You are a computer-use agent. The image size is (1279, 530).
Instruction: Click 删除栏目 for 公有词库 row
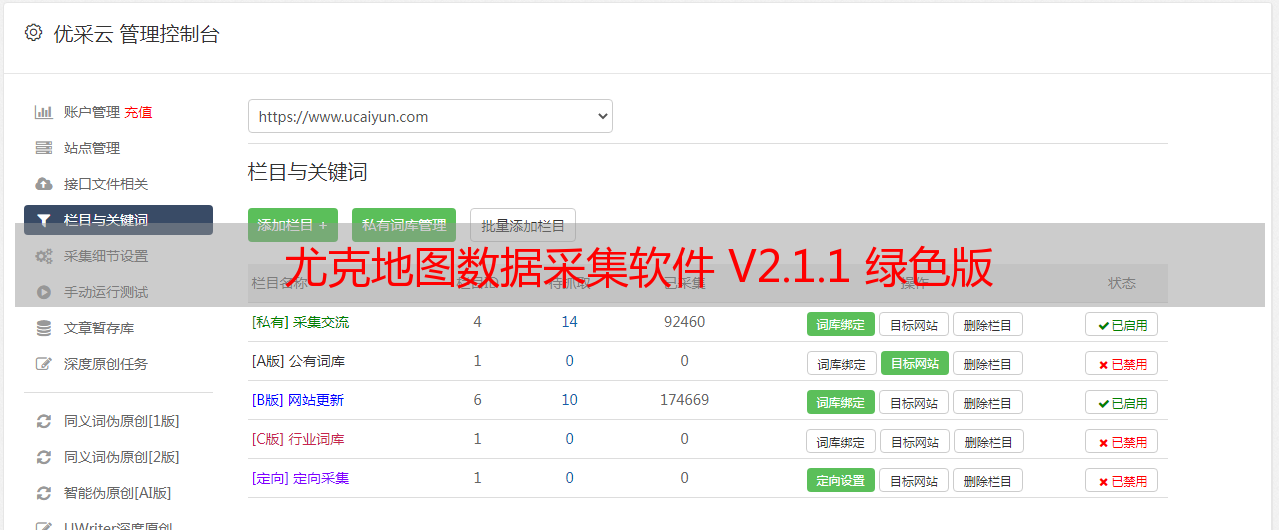(x=988, y=363)
